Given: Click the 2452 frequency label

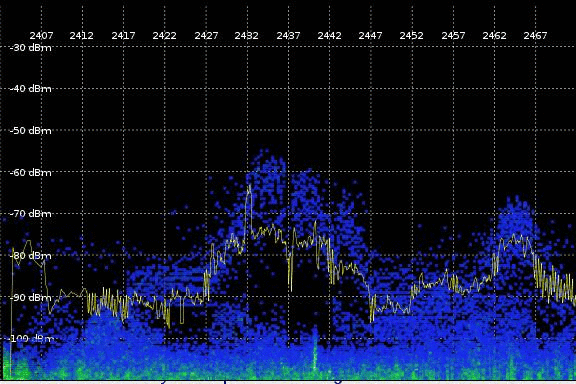Looking at the screenshot, I should pos(411,36).
